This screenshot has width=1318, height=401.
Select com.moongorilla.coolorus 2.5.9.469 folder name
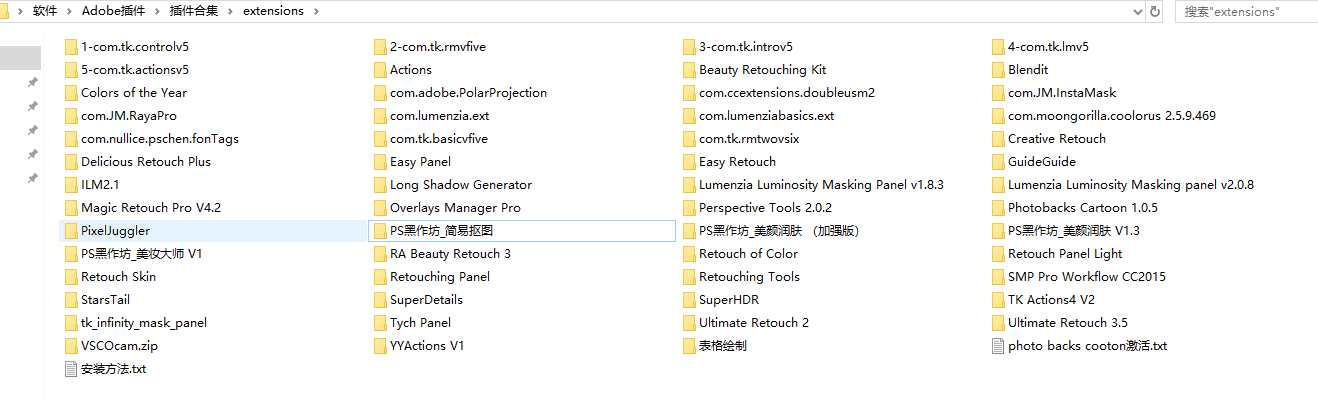click(x=1112, y=116)
